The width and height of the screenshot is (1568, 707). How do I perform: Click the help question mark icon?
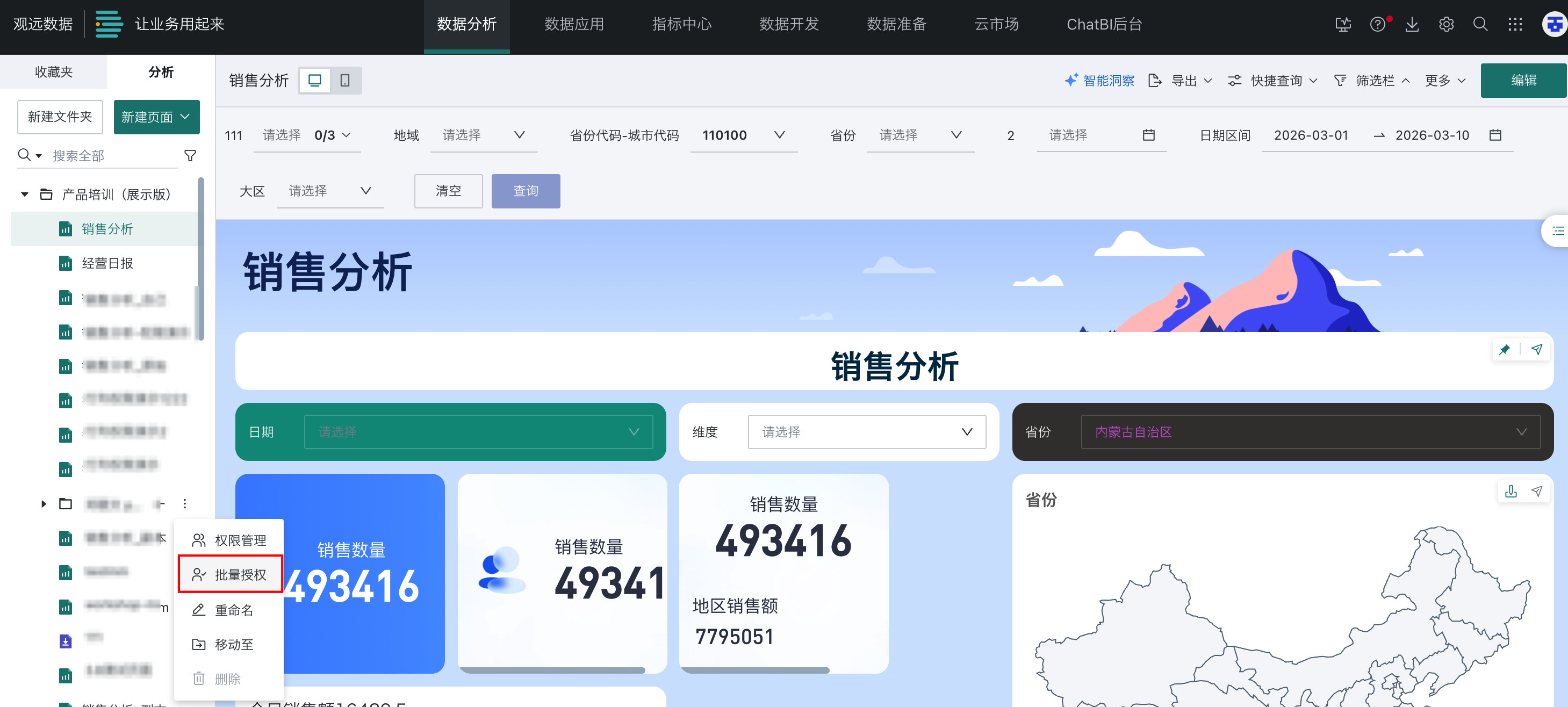click(x=1377, y=24)
